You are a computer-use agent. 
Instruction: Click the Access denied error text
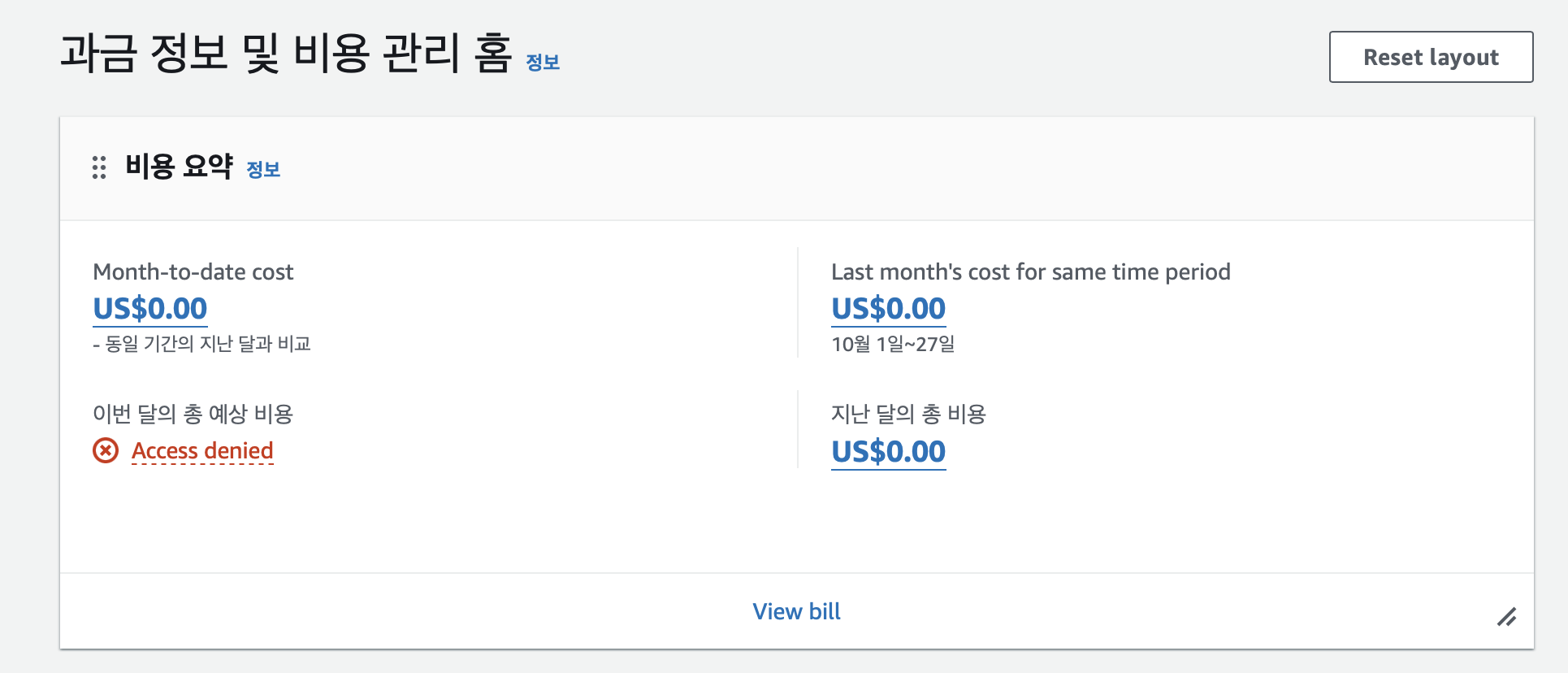point(202,451)
